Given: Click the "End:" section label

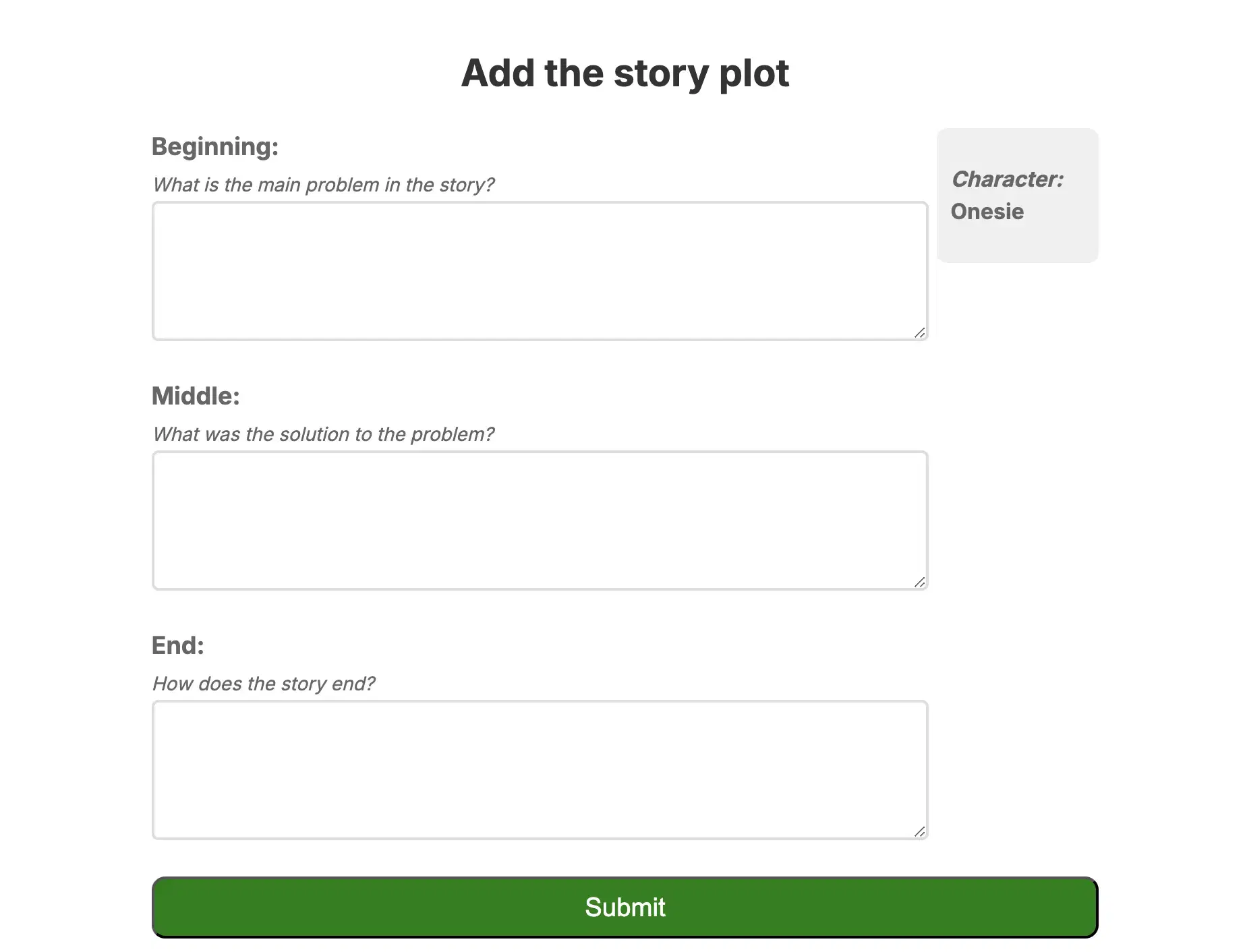Looking at the screenshot, I should [x=178, y=645].
